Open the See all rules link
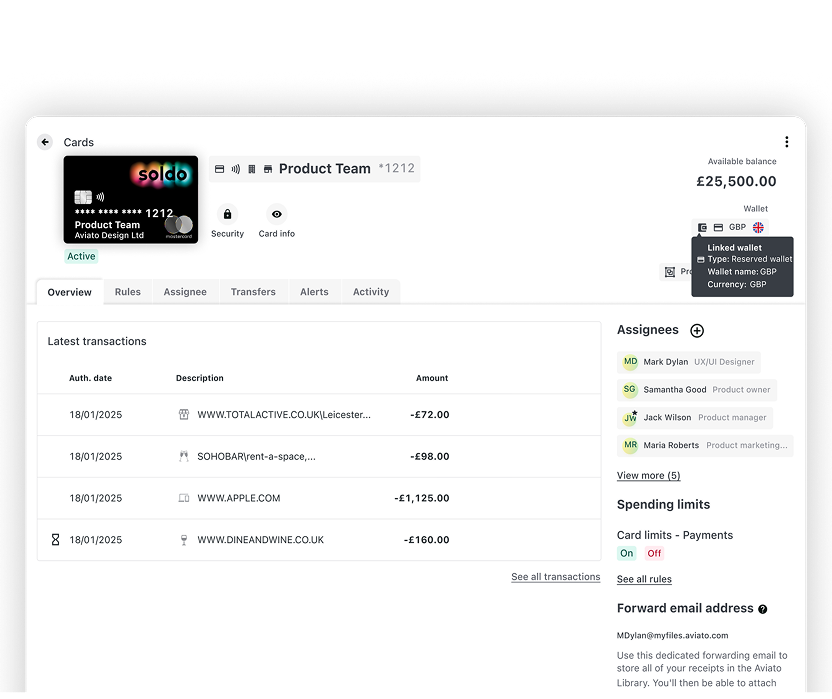 (644, 579)
